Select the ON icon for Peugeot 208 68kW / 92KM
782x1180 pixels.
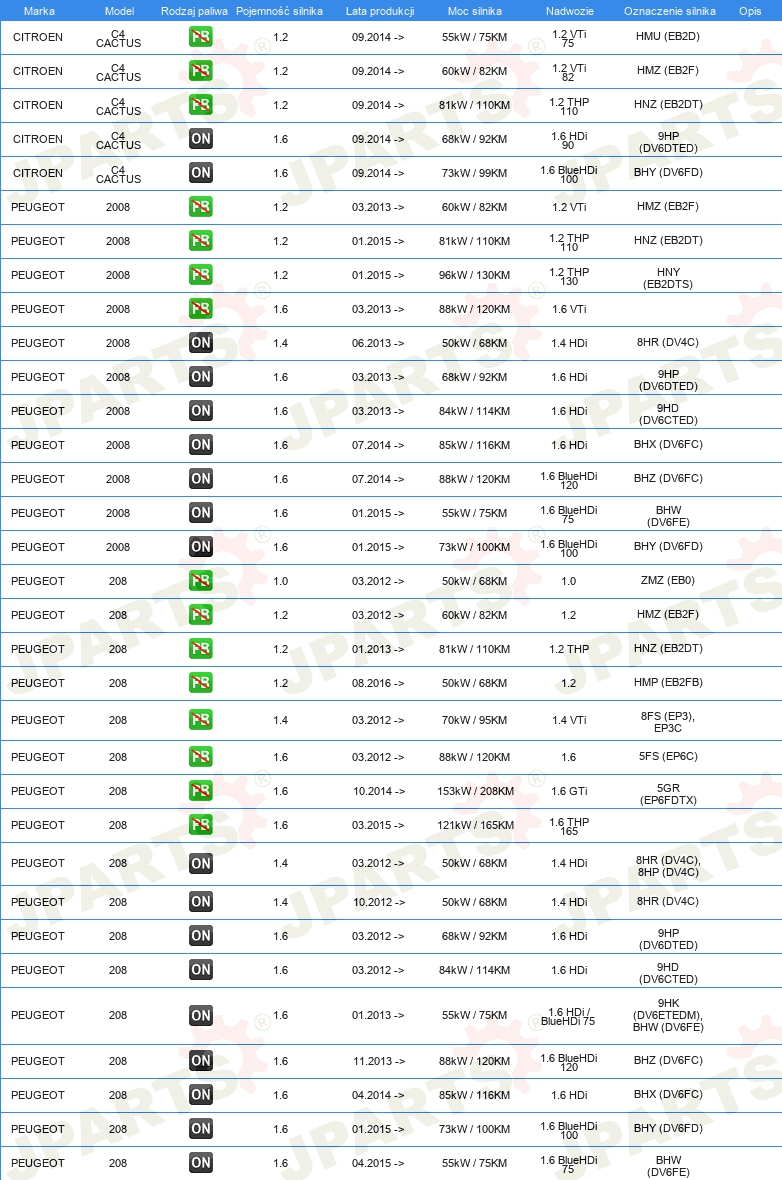[200, 935]
